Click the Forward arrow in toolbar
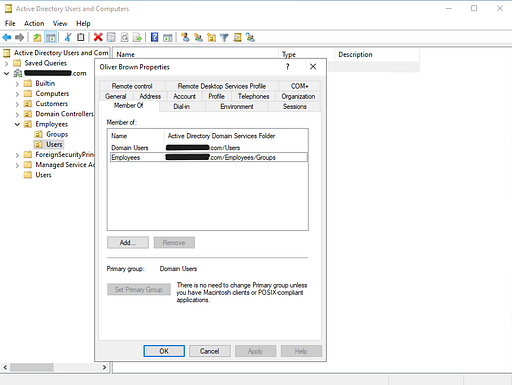512x385 pixels. pyautogui.click(x=20, y=37)
